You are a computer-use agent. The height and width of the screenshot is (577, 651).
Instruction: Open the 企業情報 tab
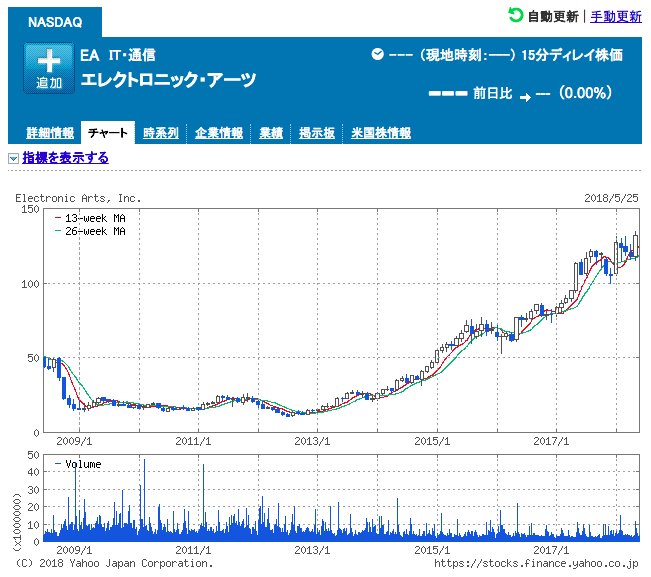coord(219,133)
